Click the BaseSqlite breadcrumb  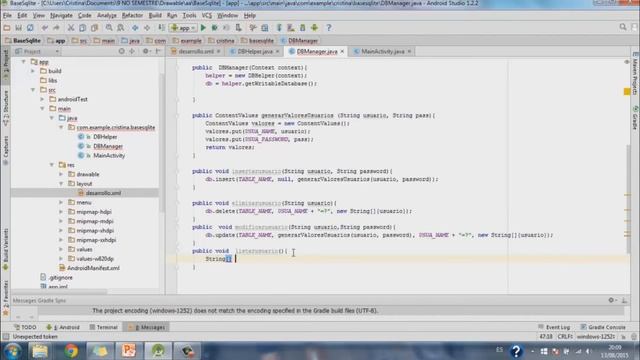[23, 41]
